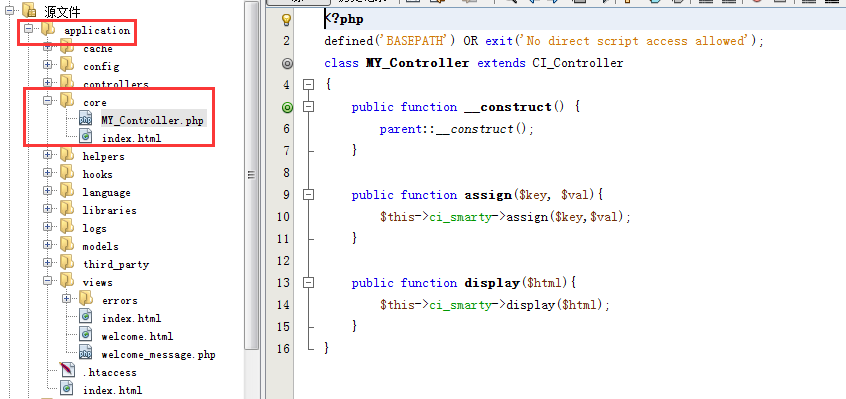The width and height of the screenshot is (846, 399).
Task: Fold the display function code block
Action: pyautogui.click(x=309, y=283)
